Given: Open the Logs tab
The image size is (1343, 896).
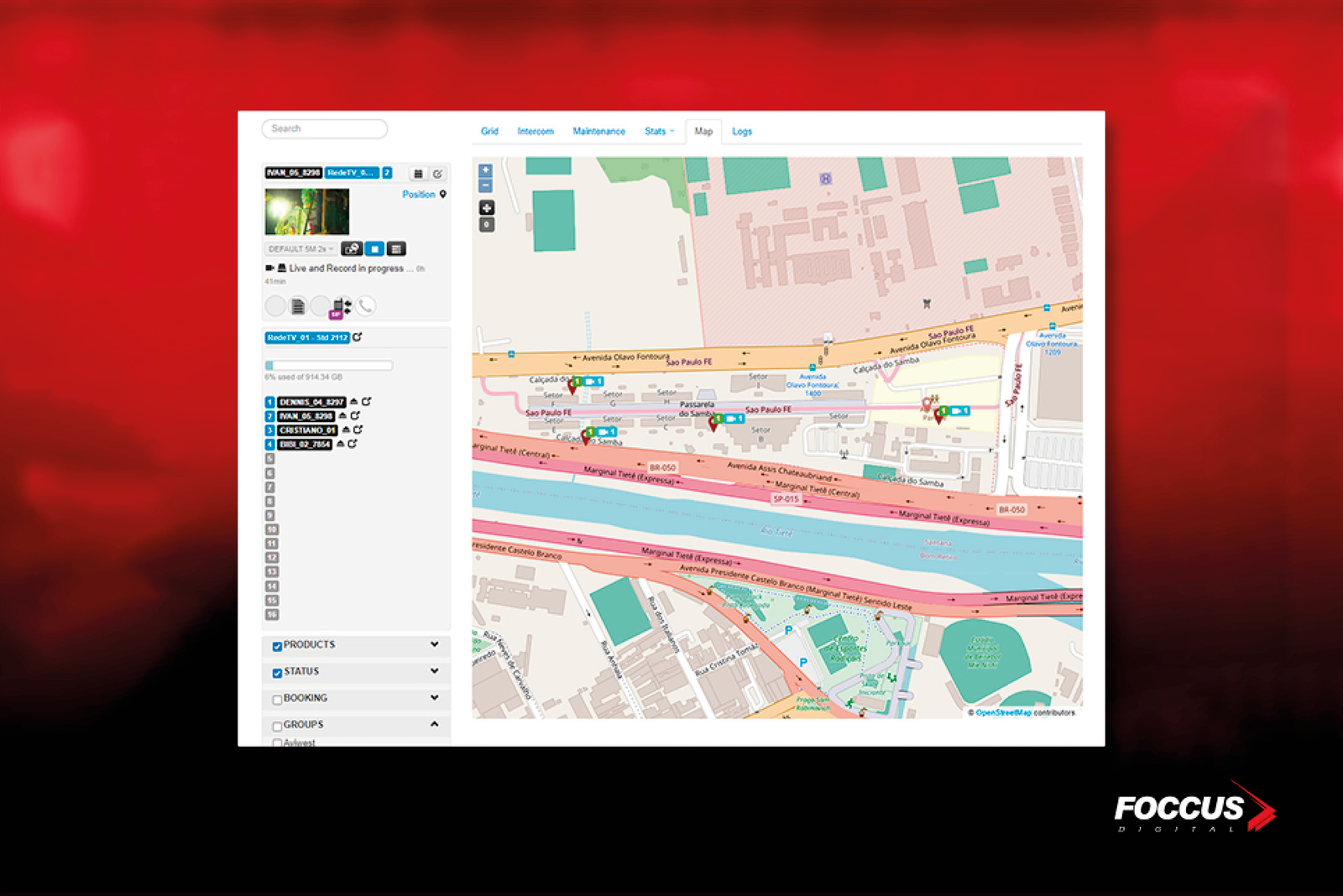Looking at the screenshot, I should point(741,132).
